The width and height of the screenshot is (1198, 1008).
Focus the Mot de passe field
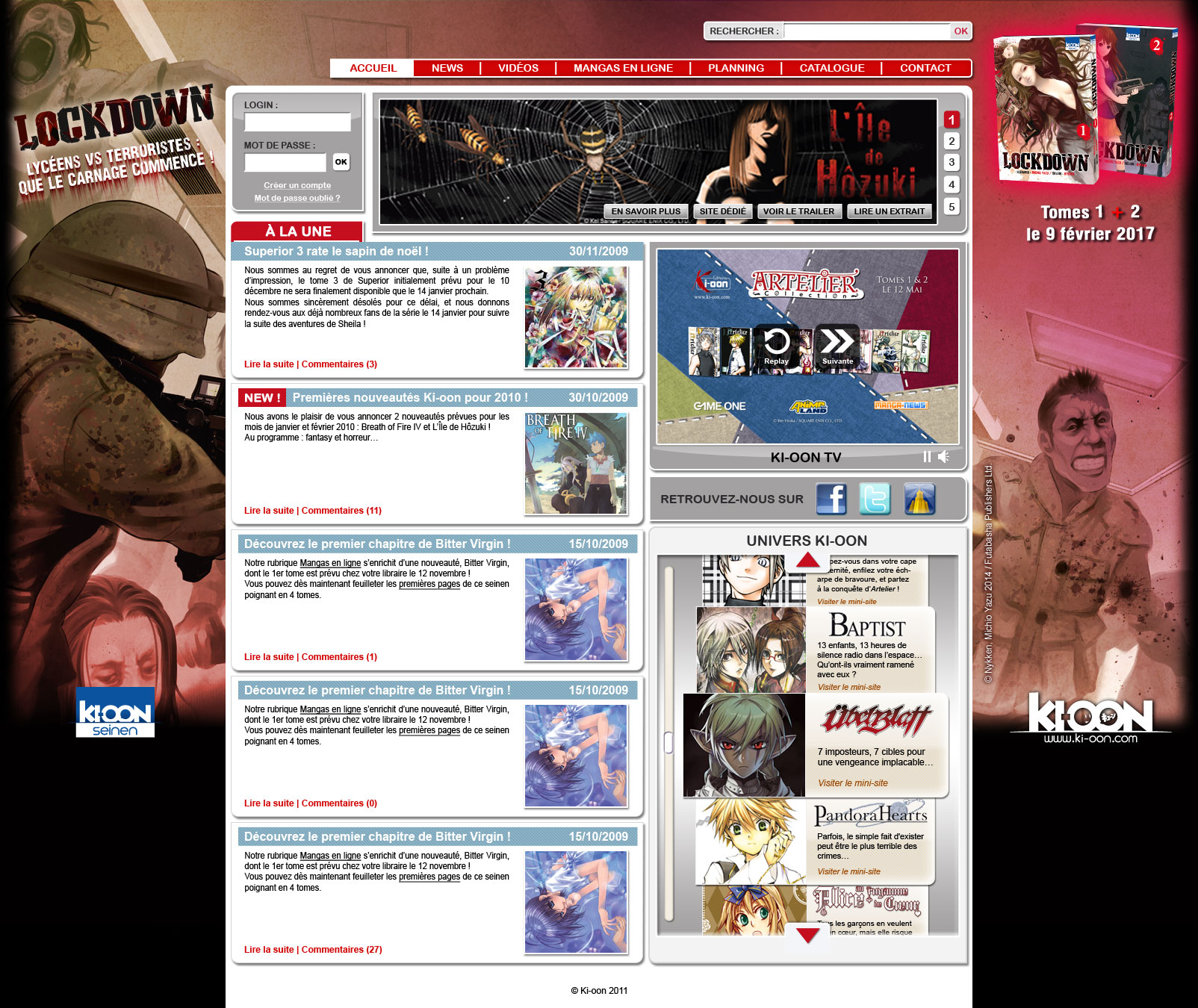[285, 162]
